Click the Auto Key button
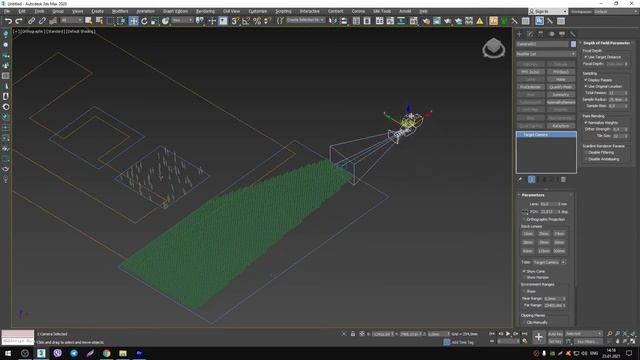Screen dimensions: 640x360 (x=555, y=334)
